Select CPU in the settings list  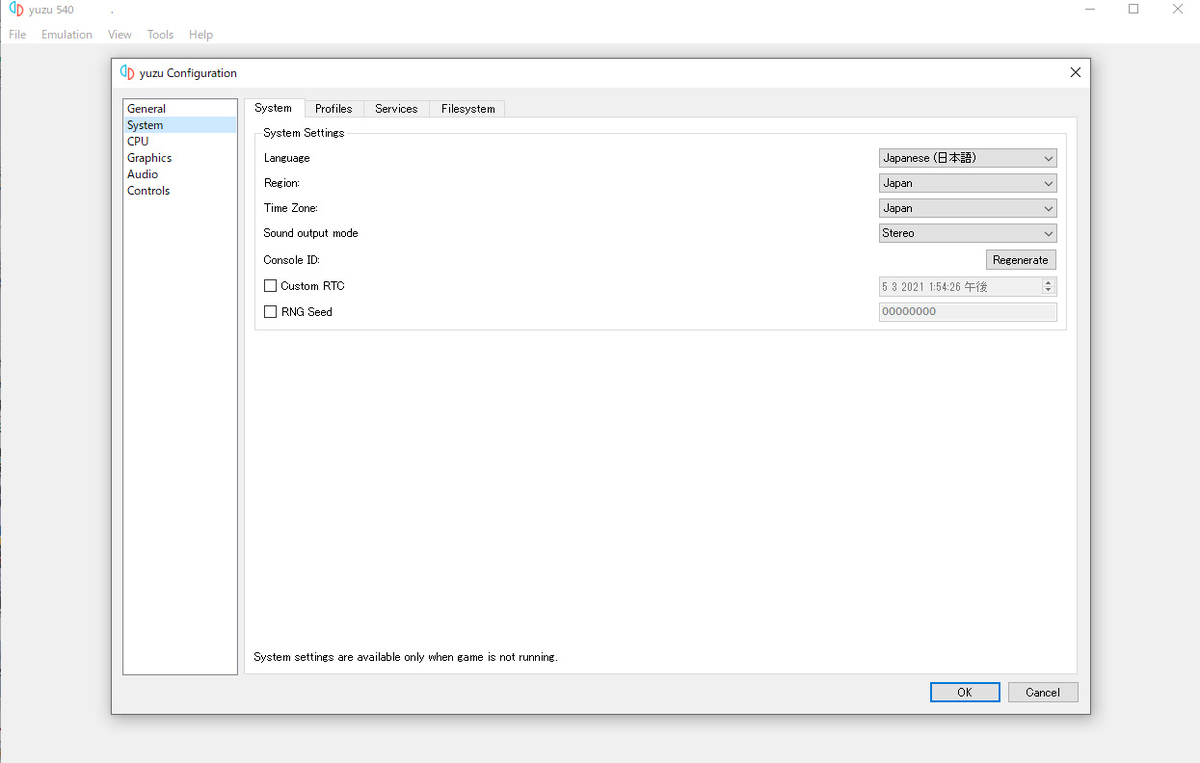pyautogui.click(x=180, y=141)
